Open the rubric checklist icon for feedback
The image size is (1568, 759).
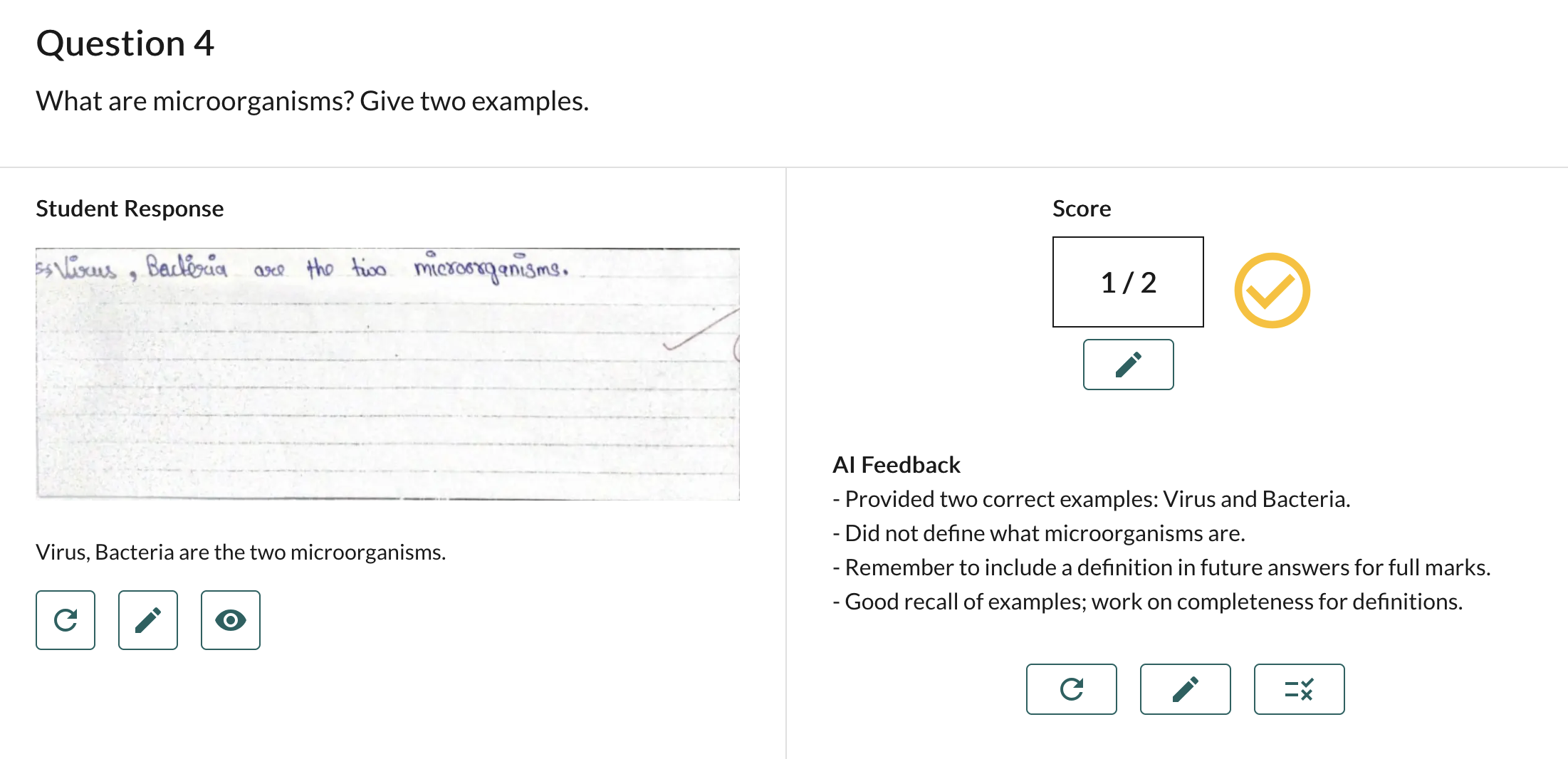[x=1299, y=689]
